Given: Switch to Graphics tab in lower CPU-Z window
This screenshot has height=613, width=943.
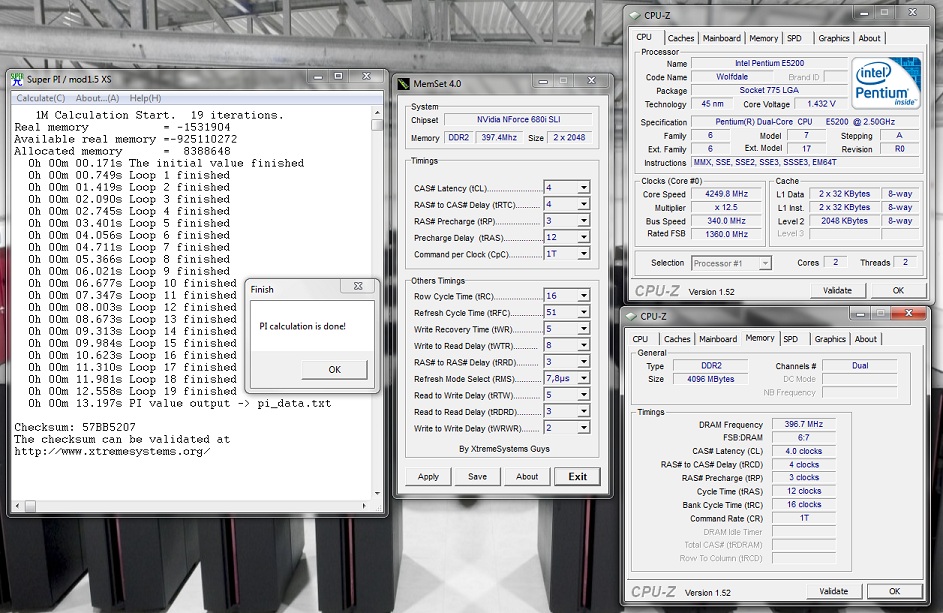Looking at the screenshot, I should [830, 339].
